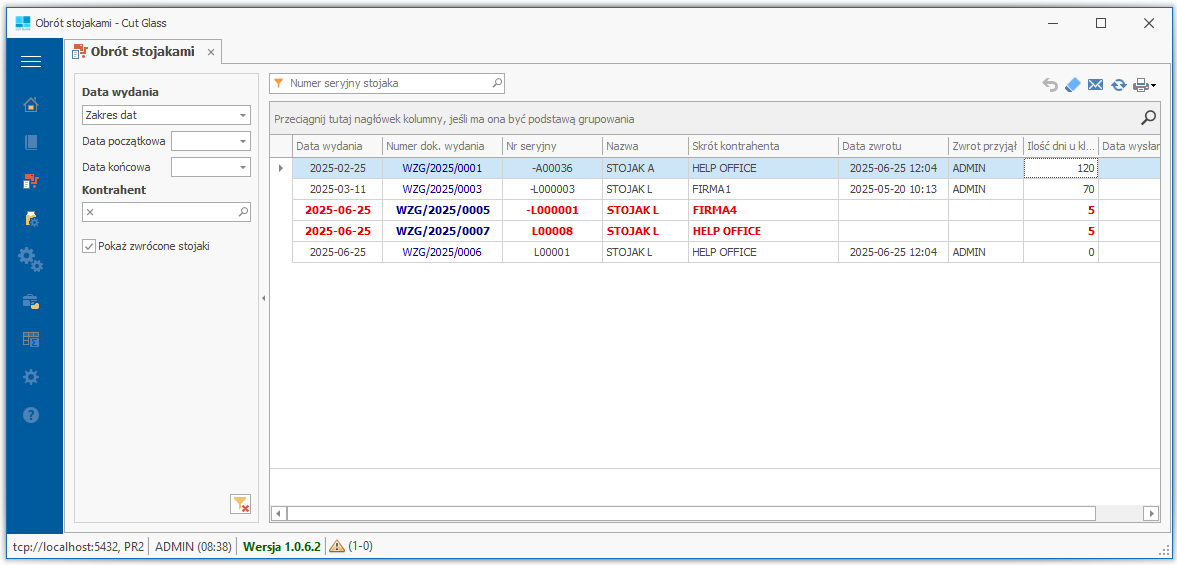Viewport: 1177px width, 565px height.
Task: Sort by Nr seryjny column header
Action: (x=552, y=146)
